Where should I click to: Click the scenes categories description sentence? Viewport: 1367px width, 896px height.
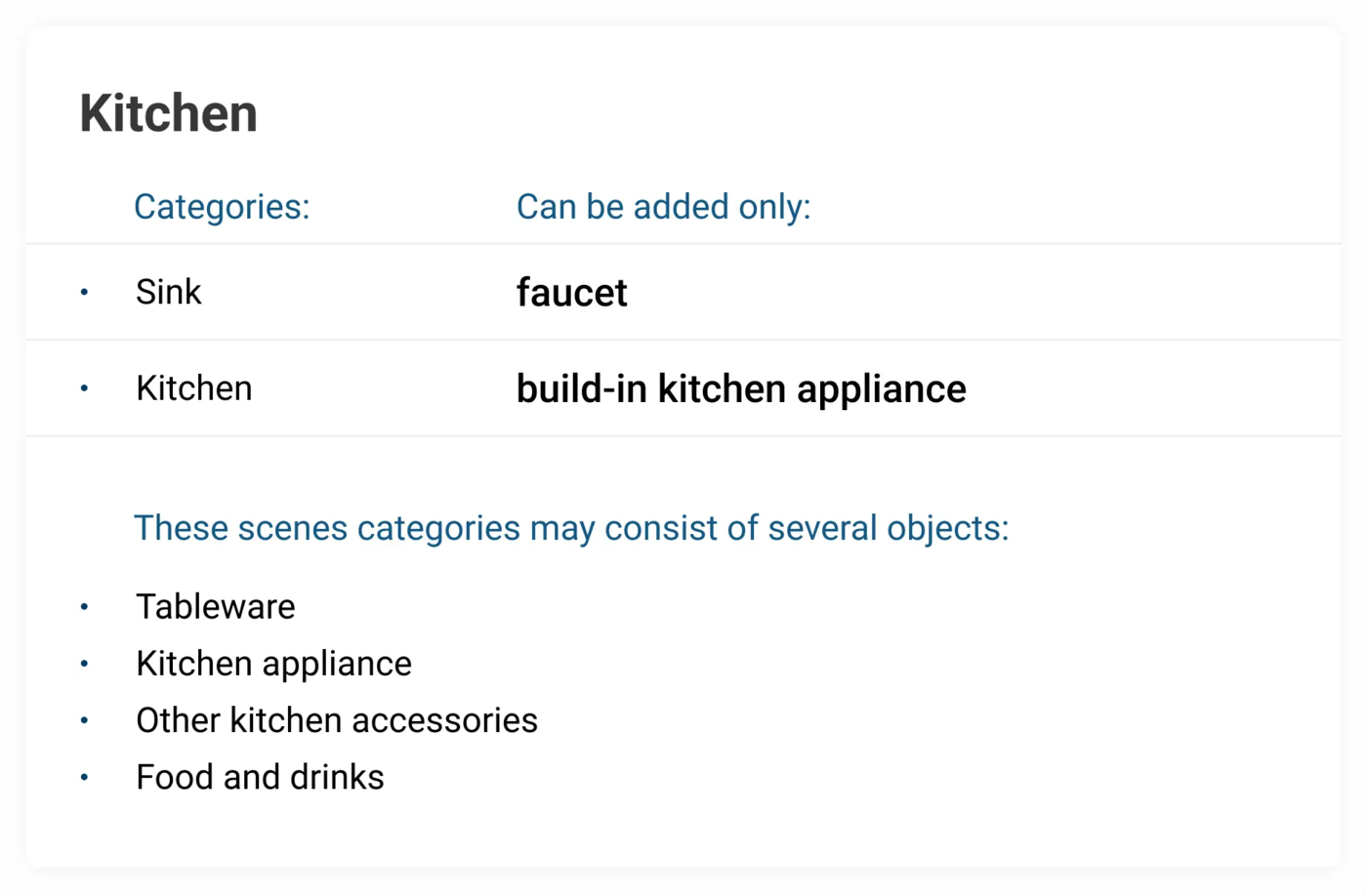pos(571,528)
